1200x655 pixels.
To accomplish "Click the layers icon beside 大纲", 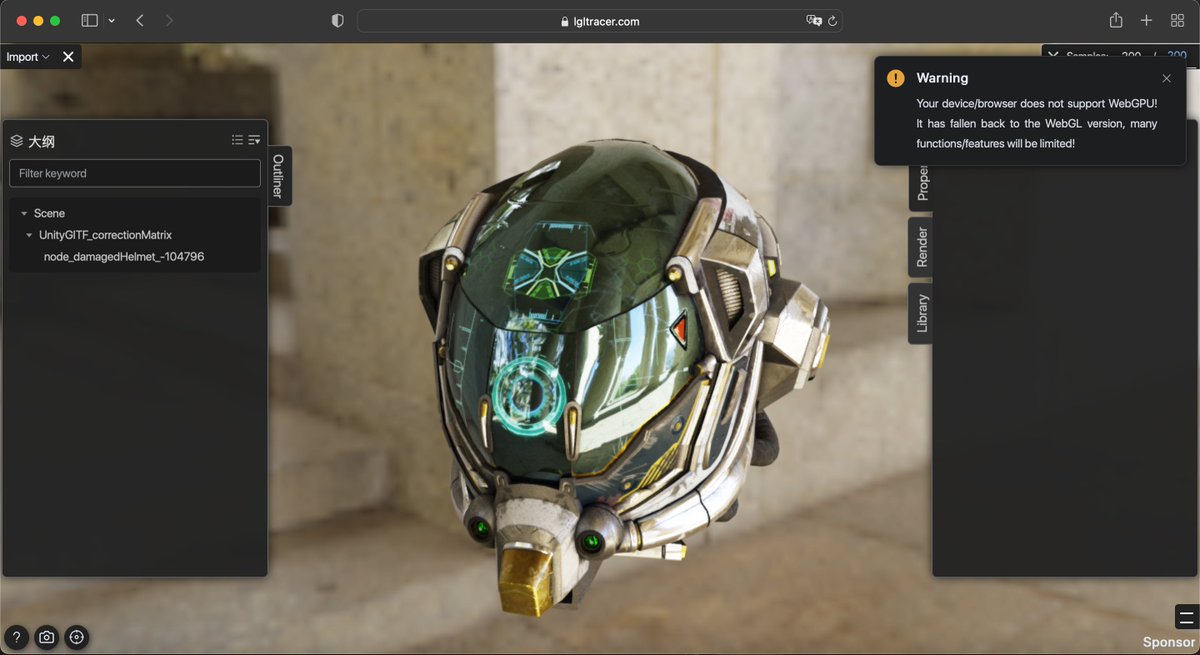I will (17, 141).
